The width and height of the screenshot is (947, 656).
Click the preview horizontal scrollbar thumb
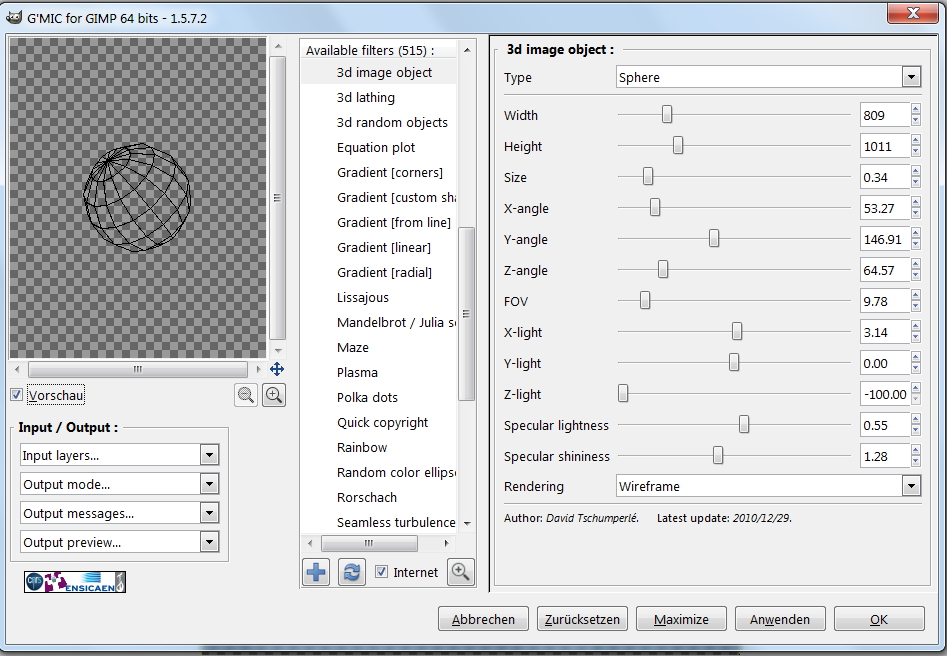tap(138, 369)
